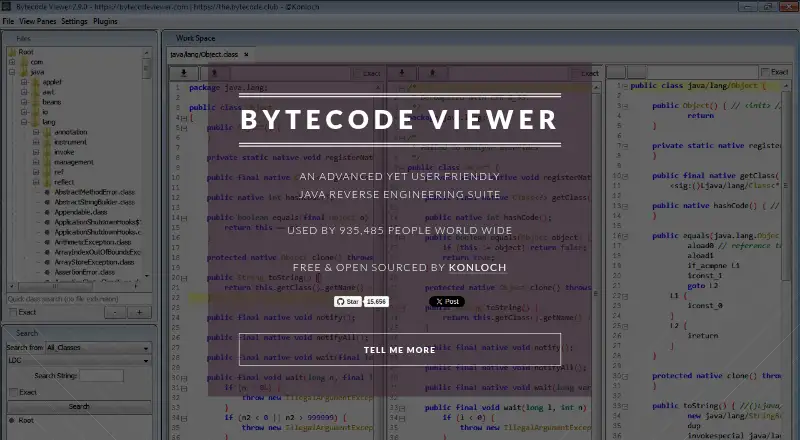
Task: Click AssertionError.class file icon
Action: (x=47, y=272)
